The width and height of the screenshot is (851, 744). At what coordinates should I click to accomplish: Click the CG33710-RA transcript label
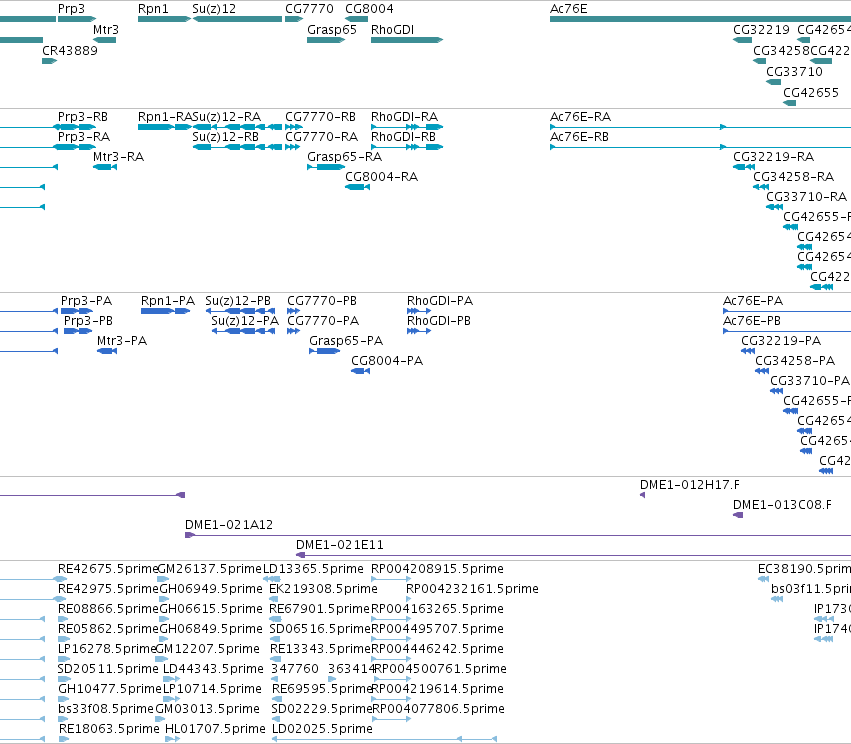[x=806, y=196]
